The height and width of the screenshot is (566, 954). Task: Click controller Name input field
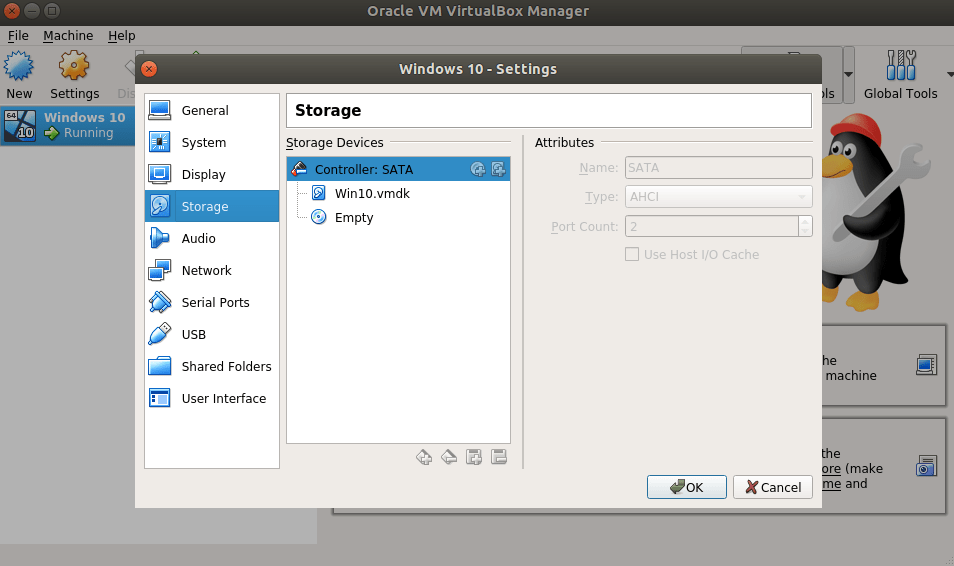click(719, 167)
